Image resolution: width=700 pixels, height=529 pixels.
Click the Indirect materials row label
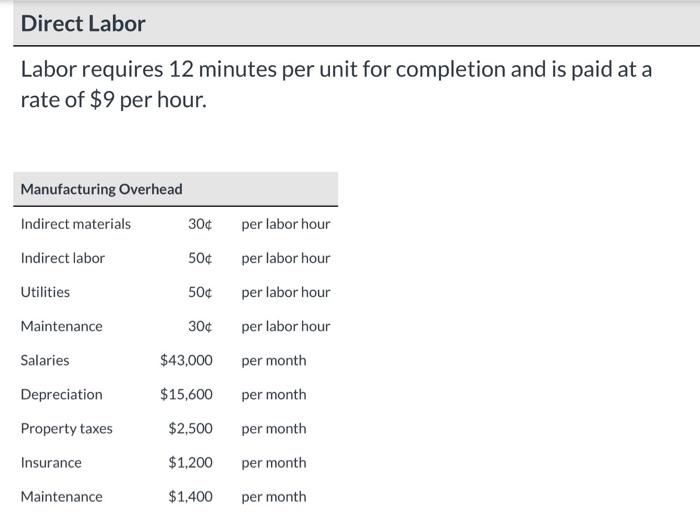tap(75, 224)
